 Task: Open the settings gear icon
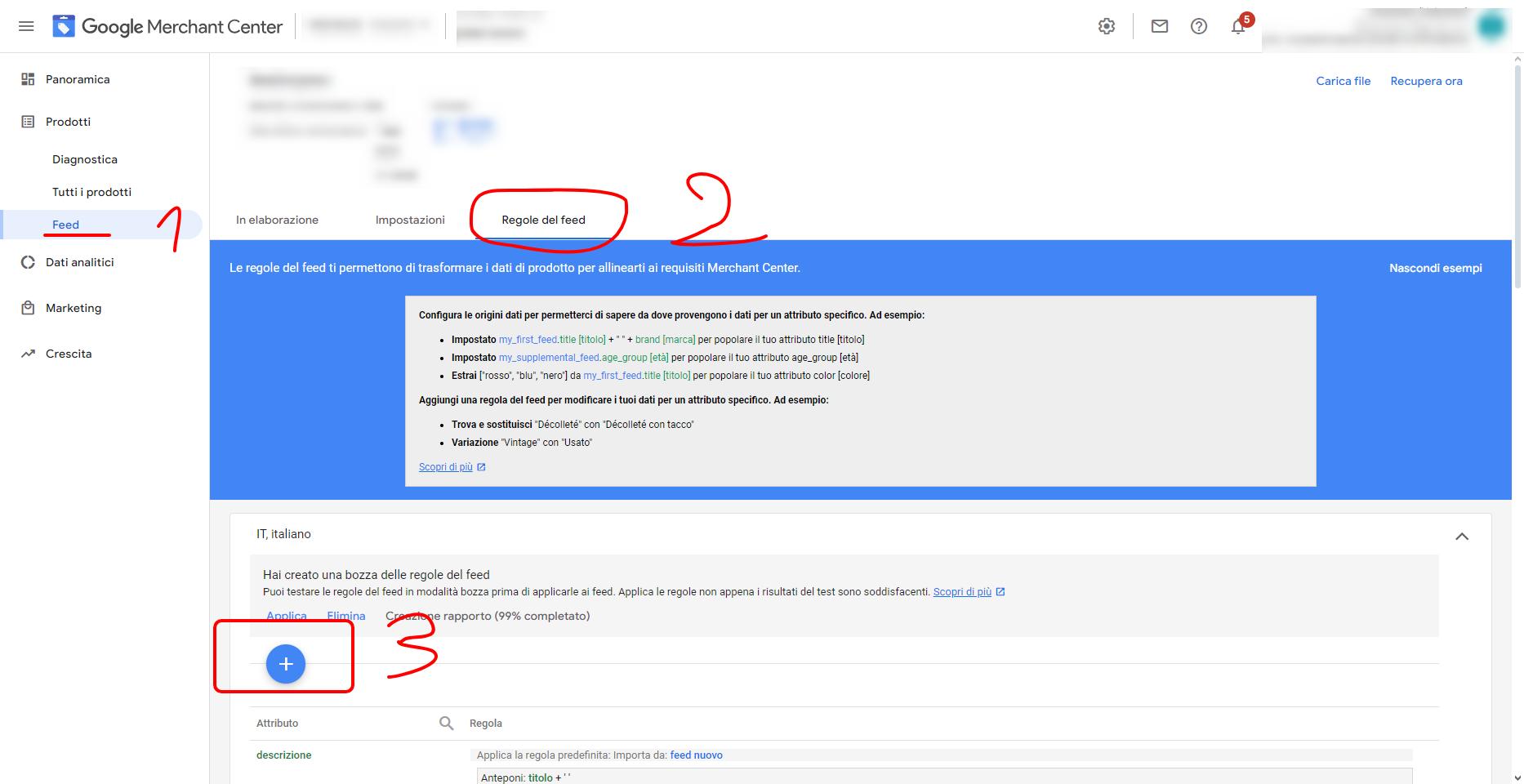tap(1107, 26)
